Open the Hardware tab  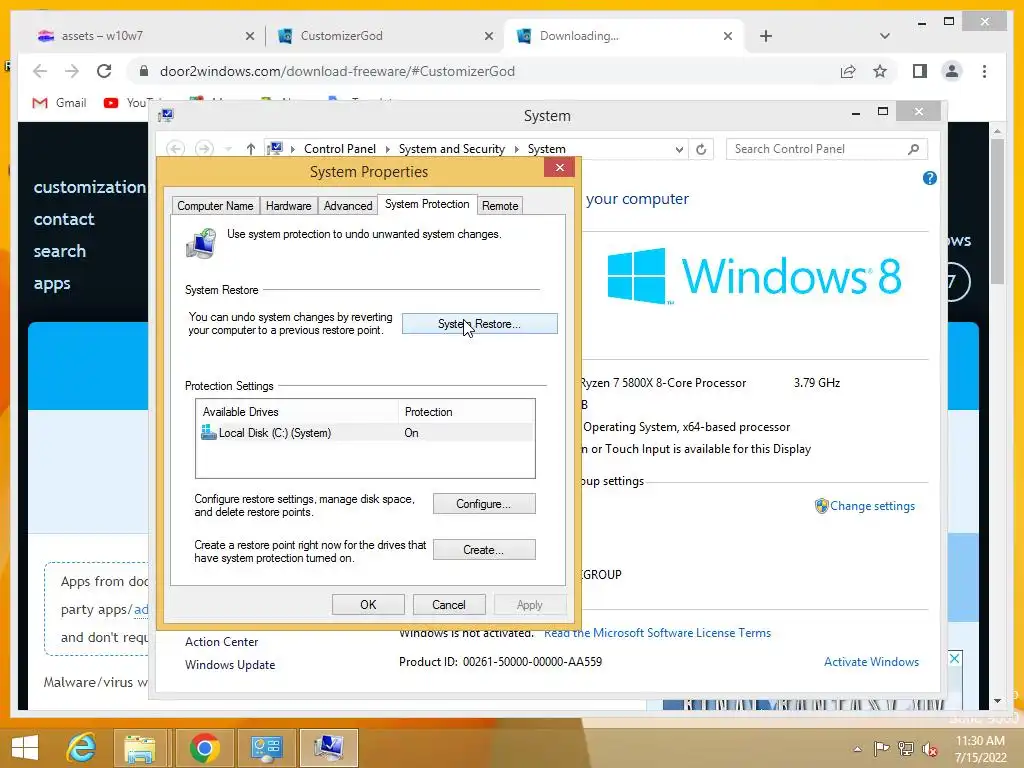coord(289,206)
